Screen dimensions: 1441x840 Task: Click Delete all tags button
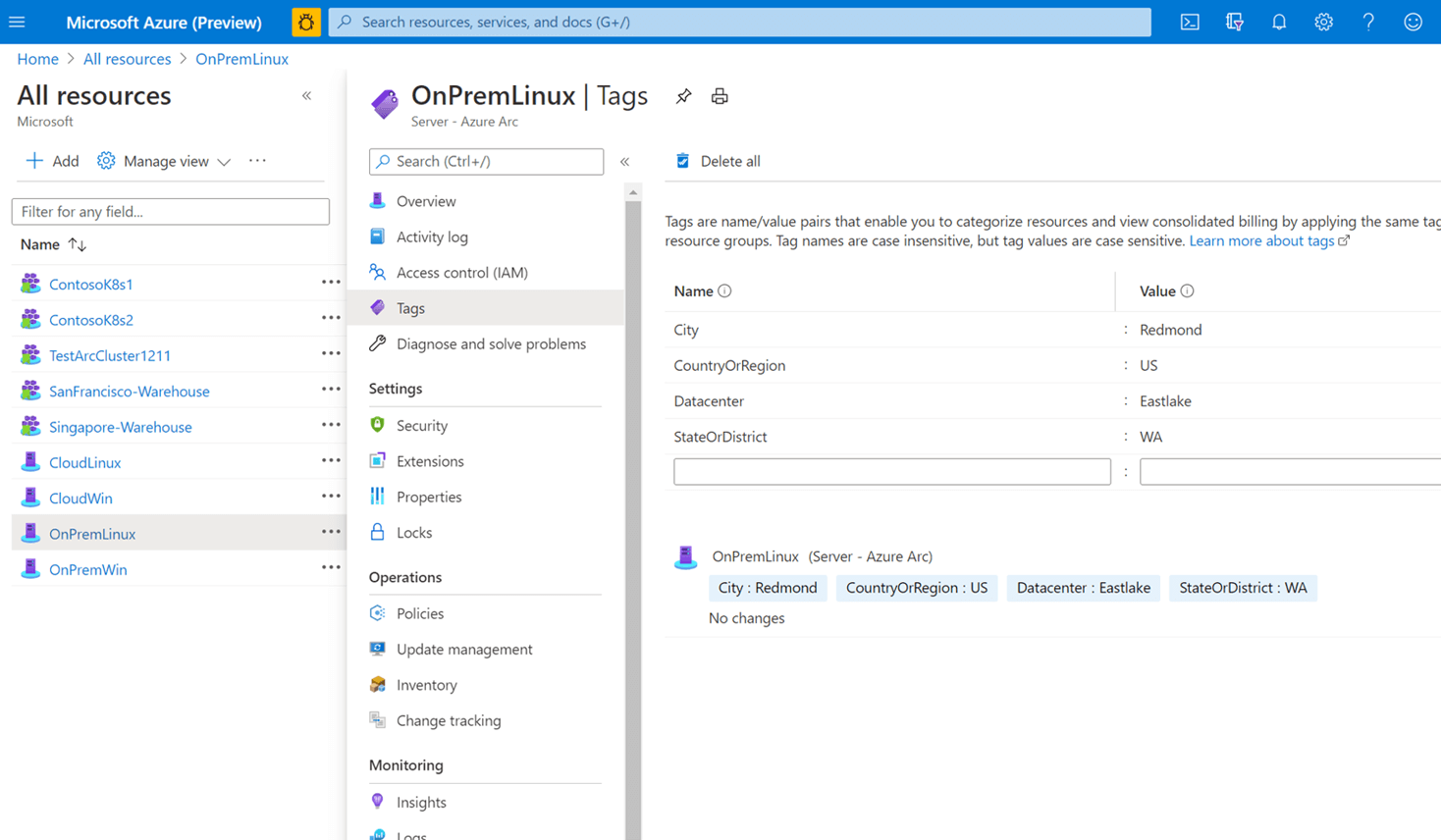719,161
